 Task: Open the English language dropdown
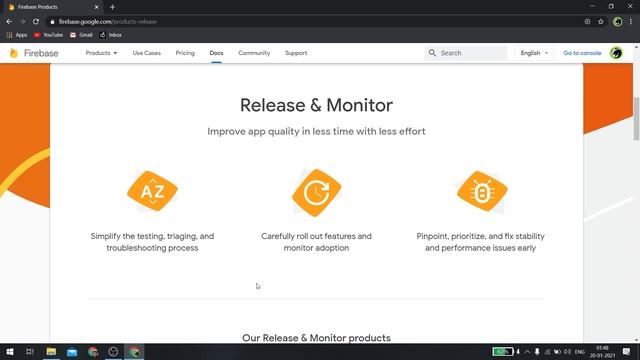tap(534, 53)
